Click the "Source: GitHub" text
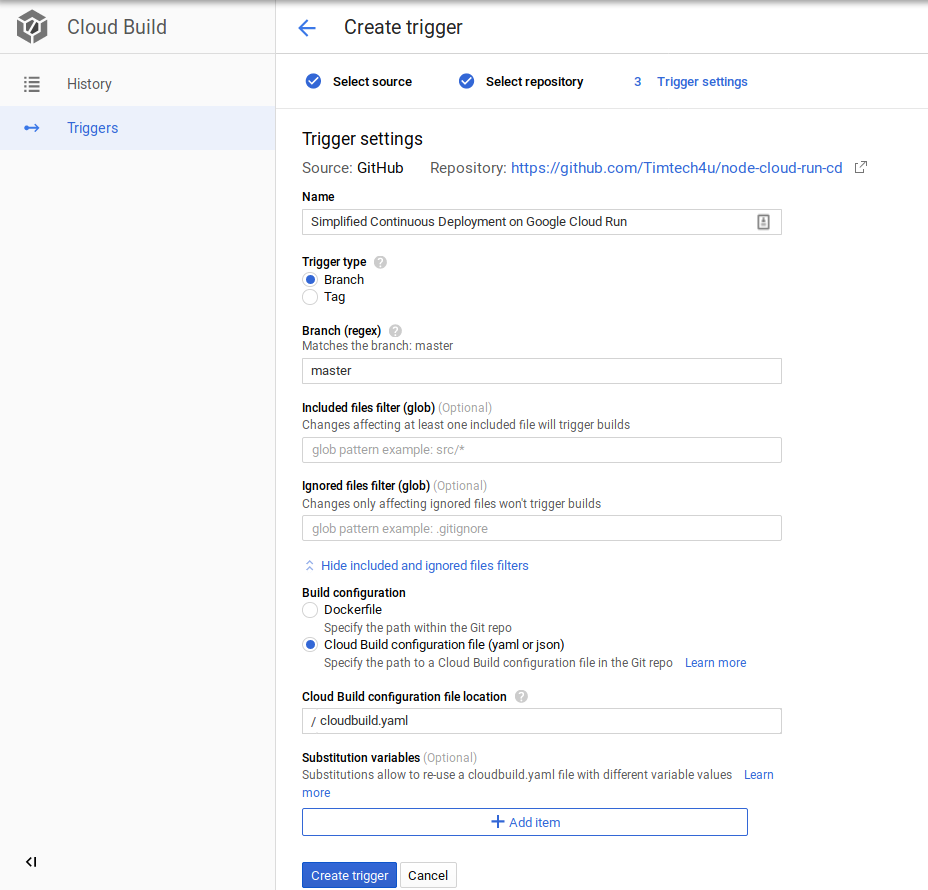The image size is (928, 890). pos(353,168)
